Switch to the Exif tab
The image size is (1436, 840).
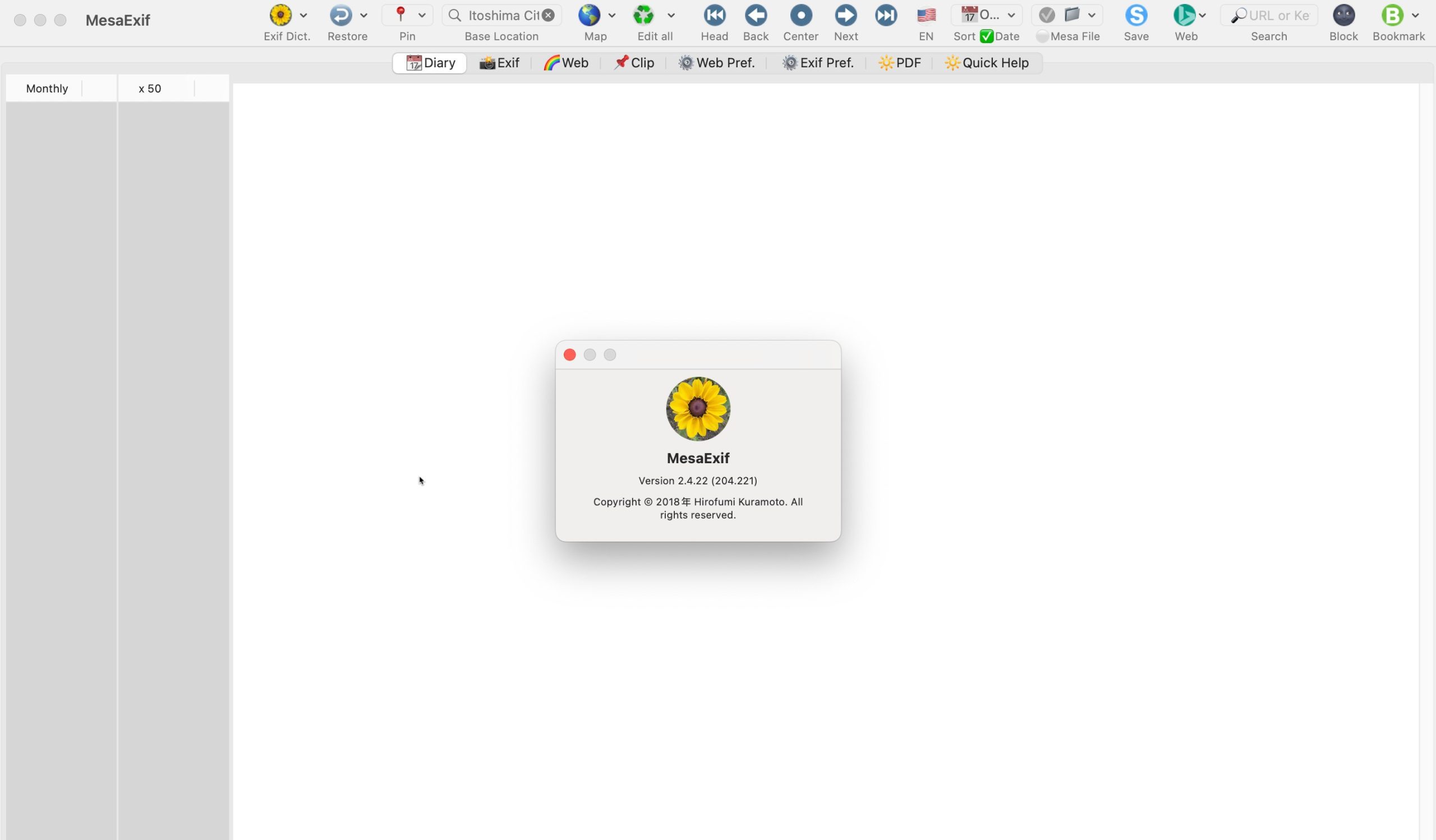coord(499,63)
